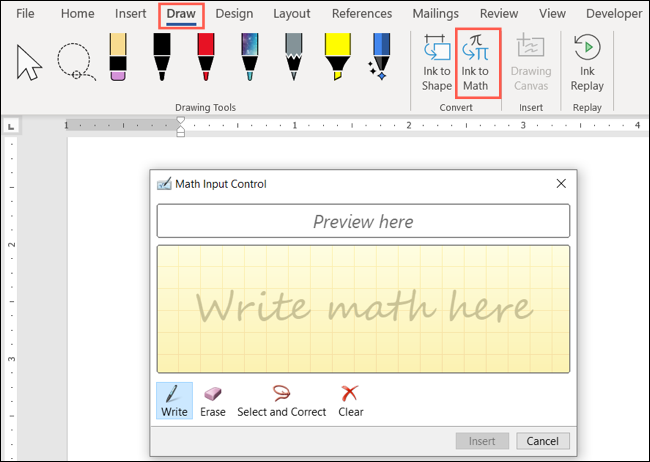Click the Write math here area
Viewport: 650px width, 462px height.
click(x=363, y=309)
